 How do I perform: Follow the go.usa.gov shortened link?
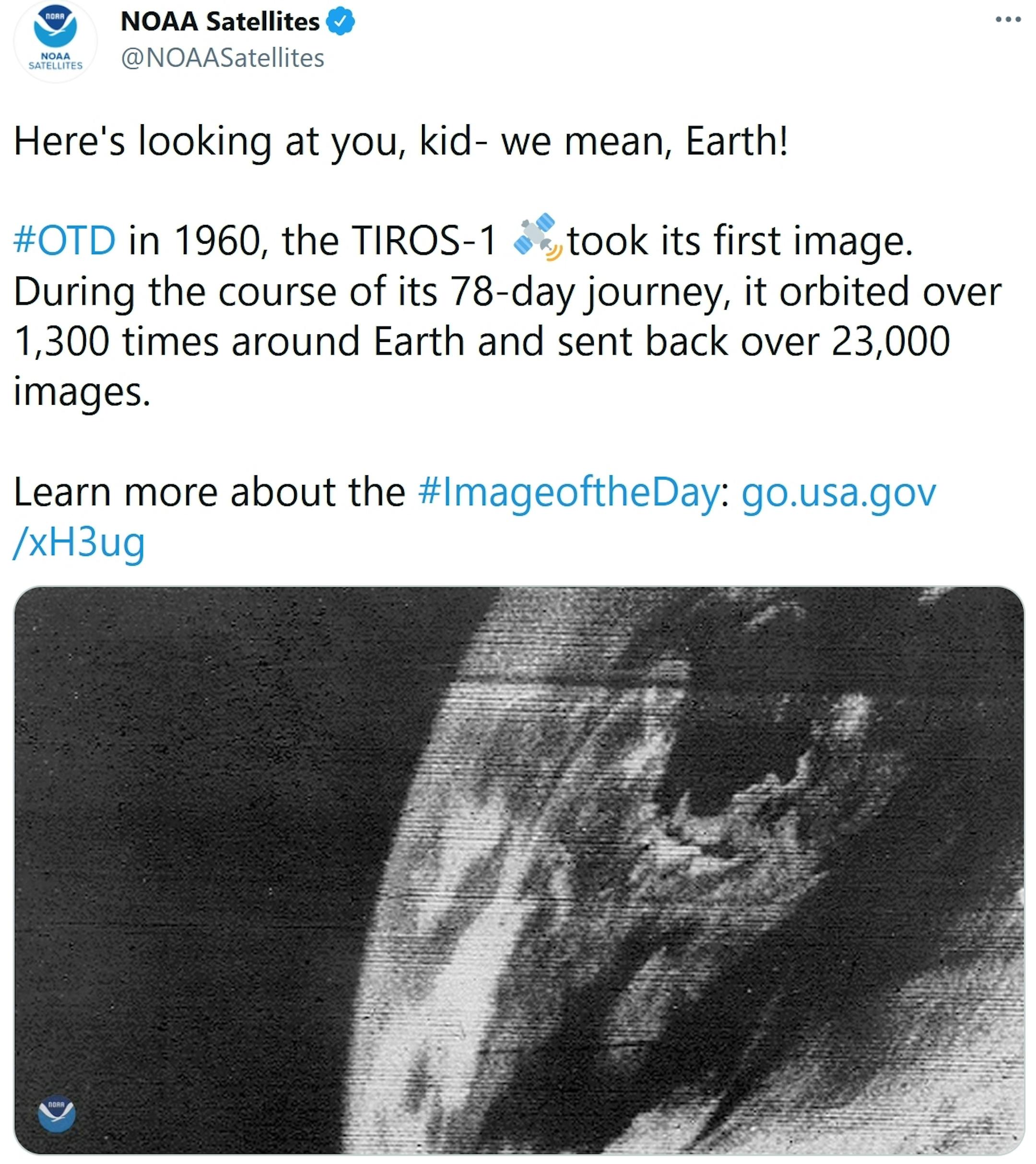(838, 492)
